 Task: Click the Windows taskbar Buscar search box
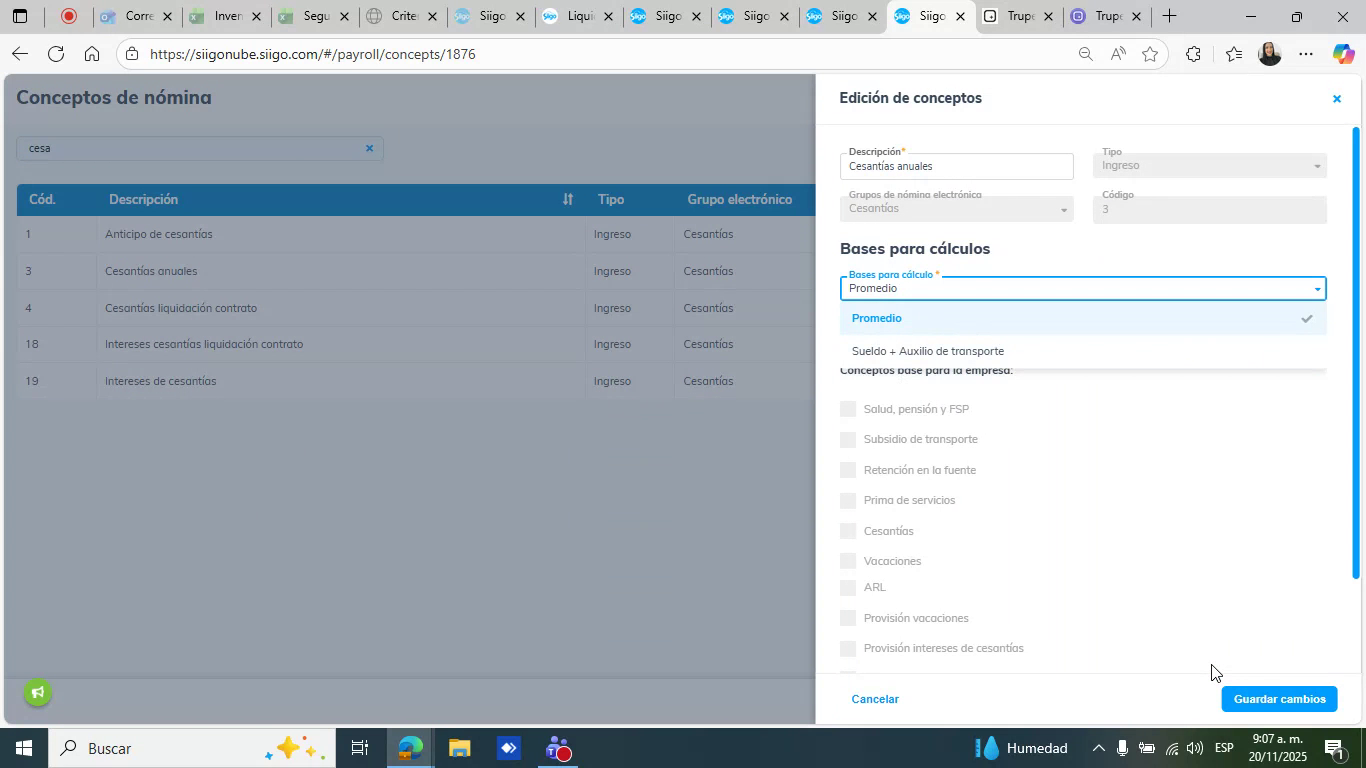click(x=190, y=748)
